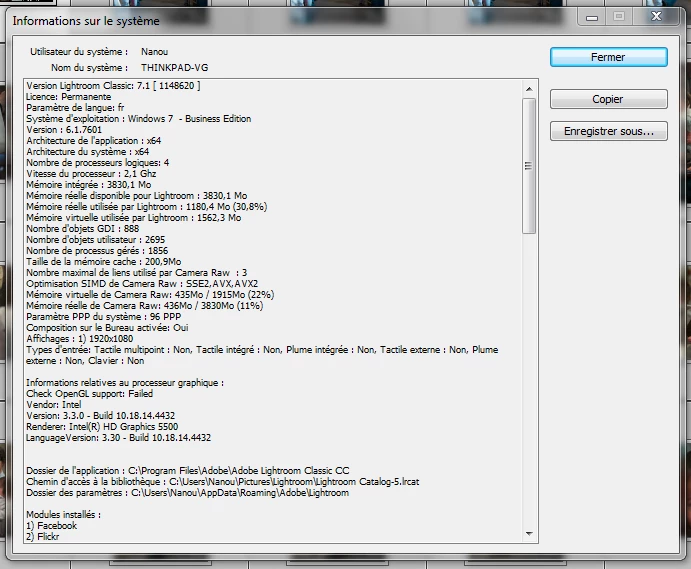
Task: Click 'LanguageVersion: 3.30' line
Action: (119, 438)
